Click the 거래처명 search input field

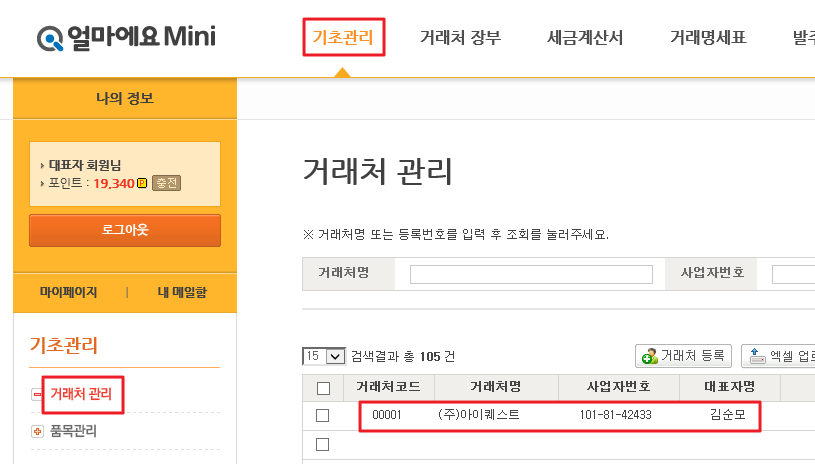point(531,274)
